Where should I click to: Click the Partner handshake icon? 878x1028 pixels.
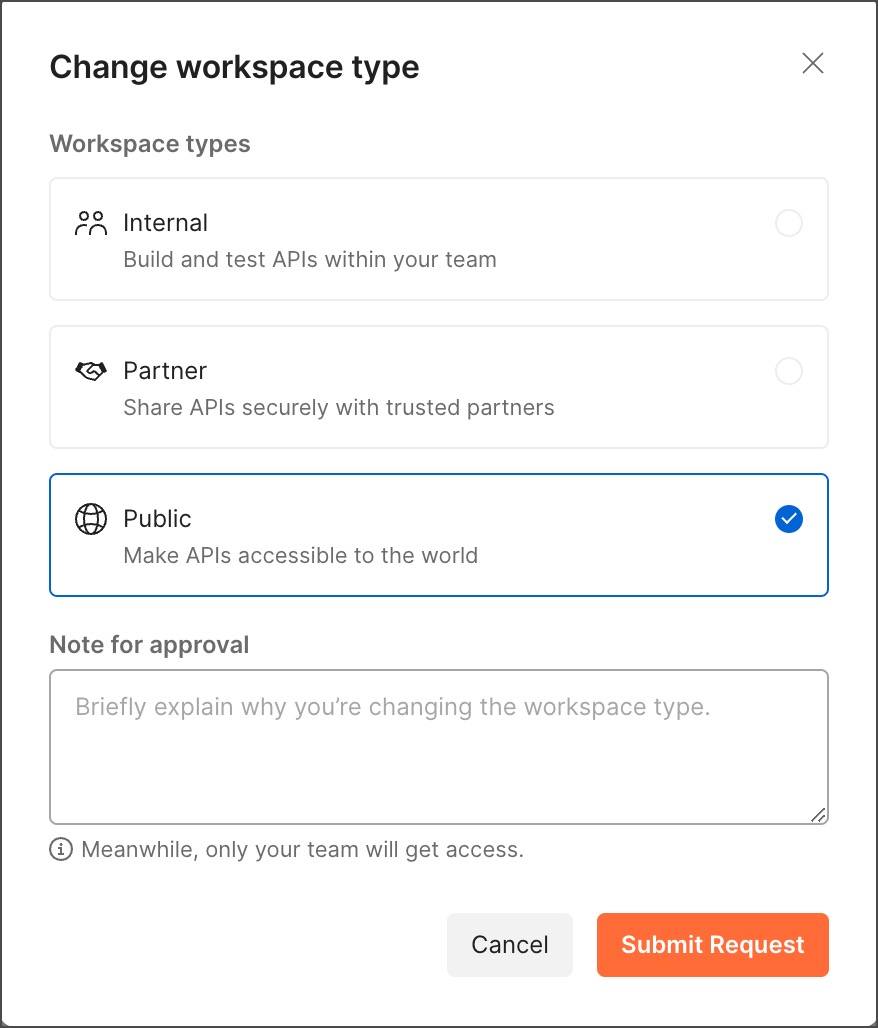91,371
